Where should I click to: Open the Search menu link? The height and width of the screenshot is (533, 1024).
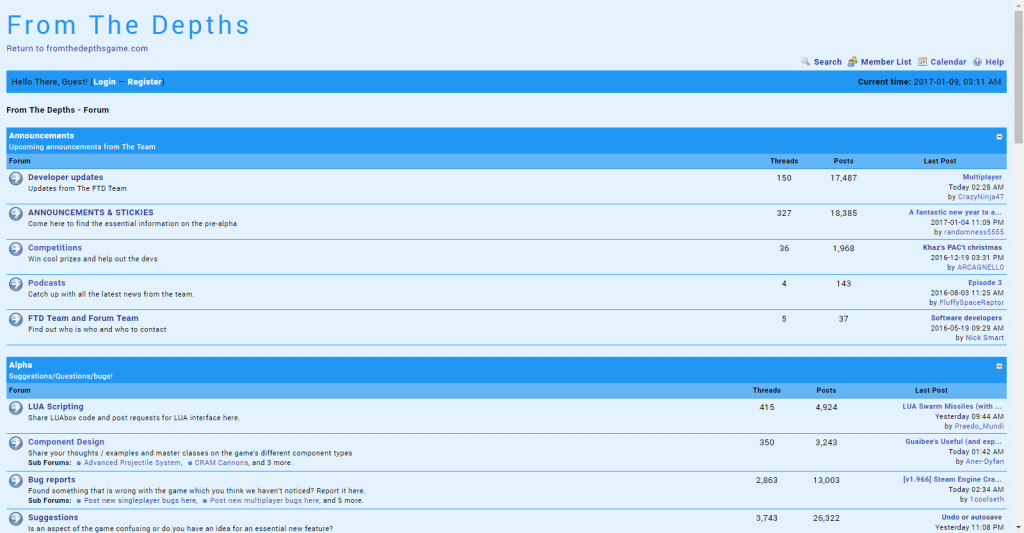click(x=827, y=62)
